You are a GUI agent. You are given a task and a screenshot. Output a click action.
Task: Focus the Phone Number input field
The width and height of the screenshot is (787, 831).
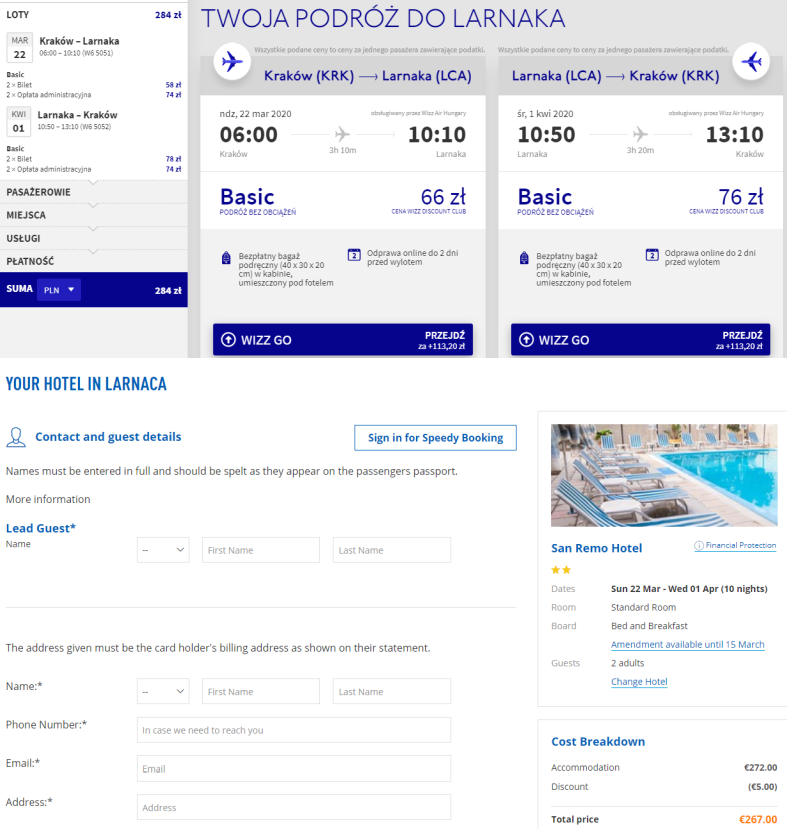click(x=294, y=730)
